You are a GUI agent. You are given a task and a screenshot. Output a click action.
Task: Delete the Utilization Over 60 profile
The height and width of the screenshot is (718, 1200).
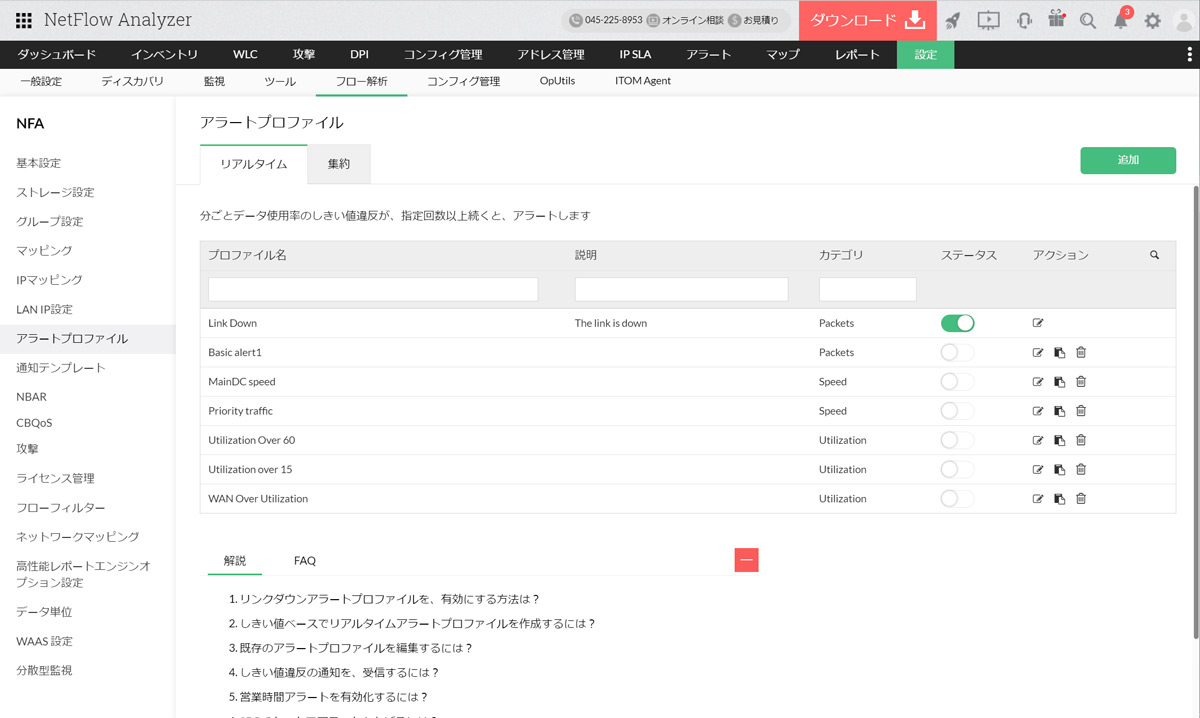click(x=1081, y=440)
